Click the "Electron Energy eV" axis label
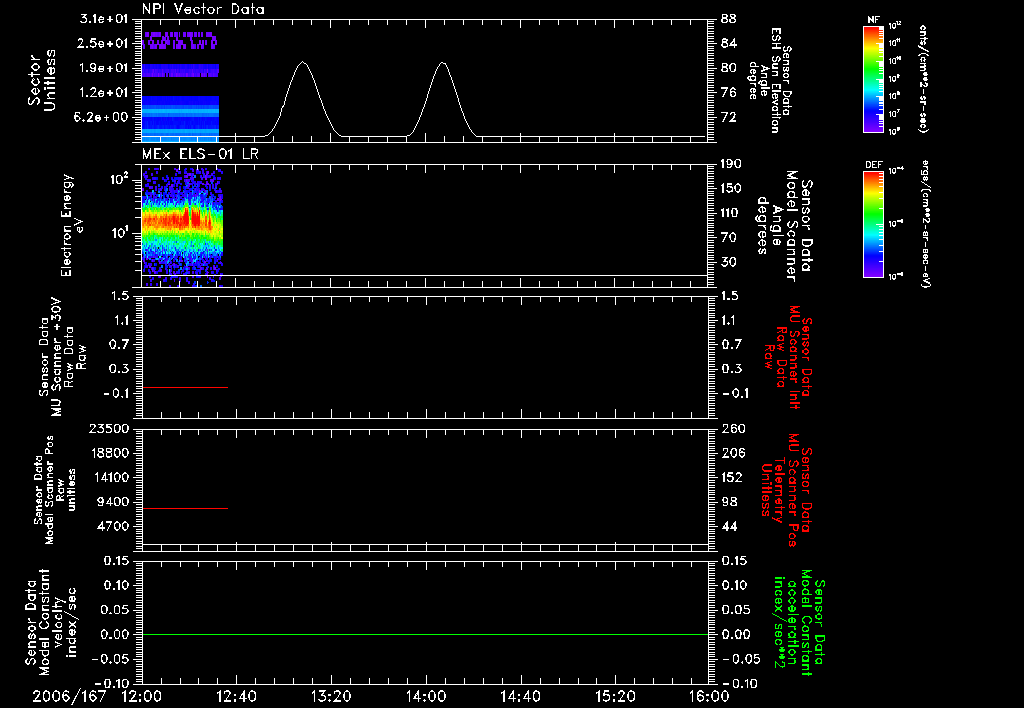This screenshot has height=708, width=1024. coord(72,225)
